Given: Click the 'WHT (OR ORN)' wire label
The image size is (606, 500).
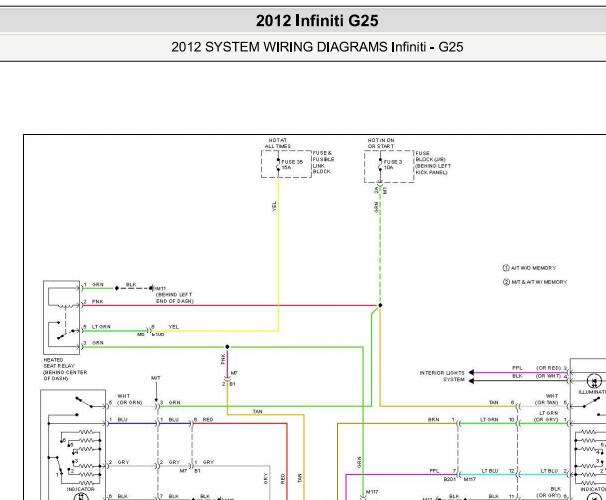Looking at the screenshot, I should (130, 399).
